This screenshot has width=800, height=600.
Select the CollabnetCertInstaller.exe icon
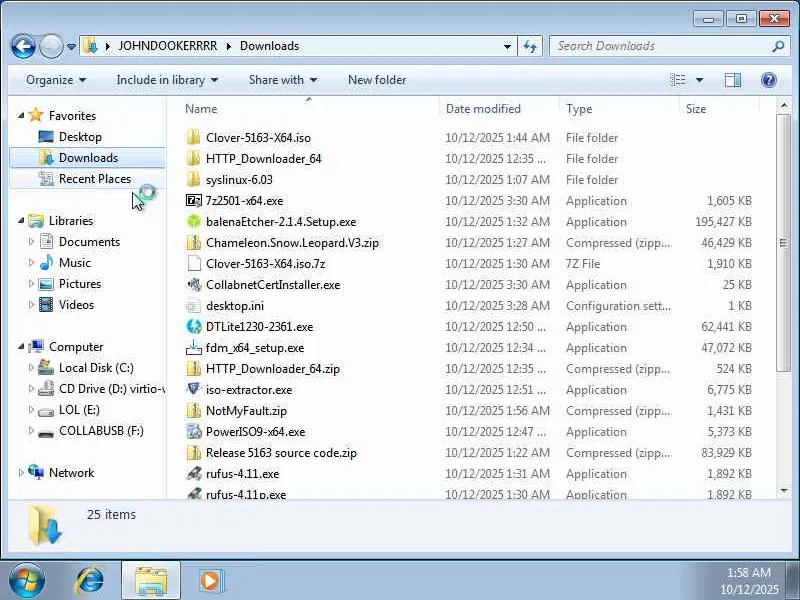[193, 284]
